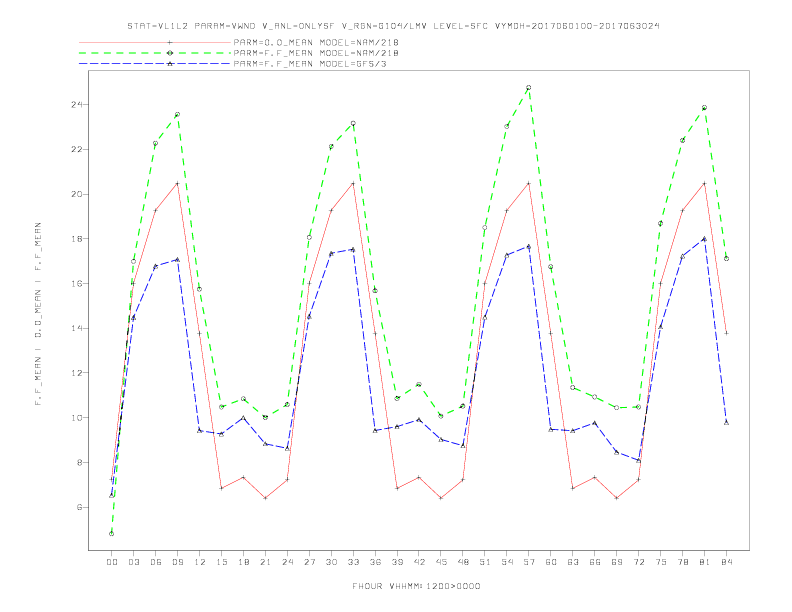Click x-axis forecast hour label 18

point(243,562)
